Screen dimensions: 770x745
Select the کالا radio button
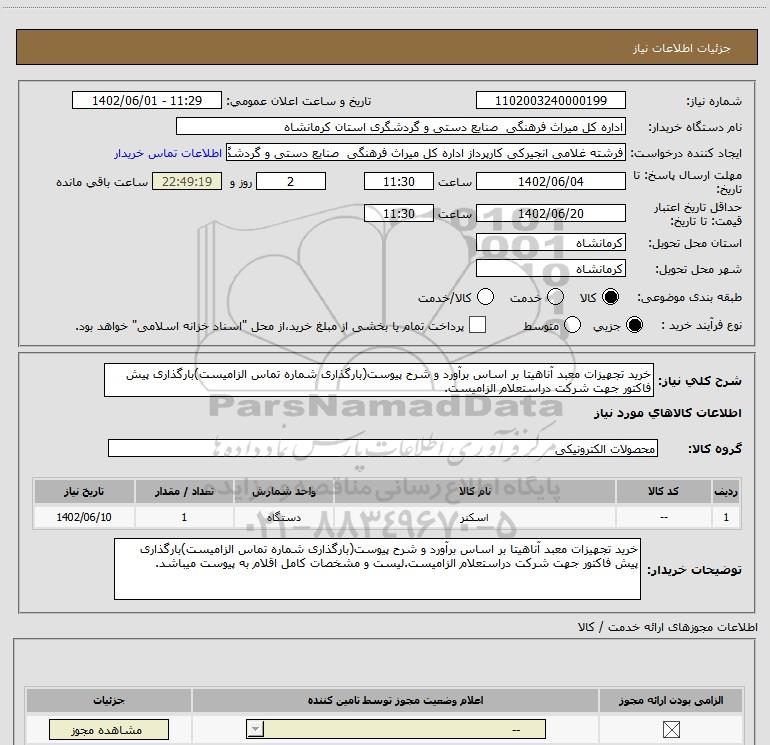(610, 297)
